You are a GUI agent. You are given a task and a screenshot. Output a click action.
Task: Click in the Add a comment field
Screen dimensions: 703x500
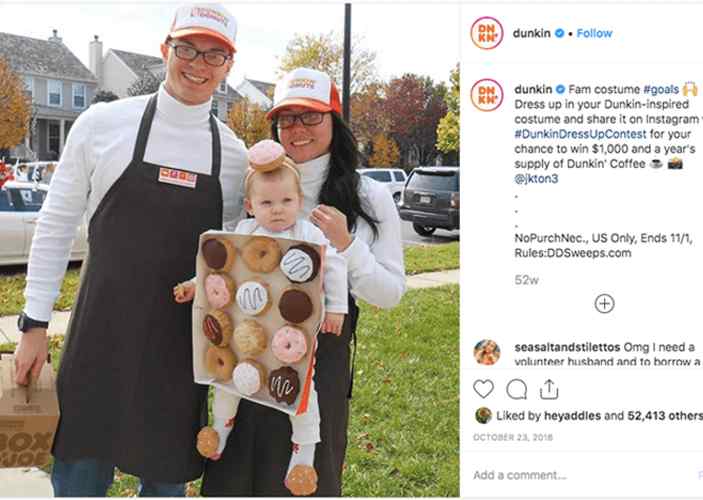pos(583,475)
